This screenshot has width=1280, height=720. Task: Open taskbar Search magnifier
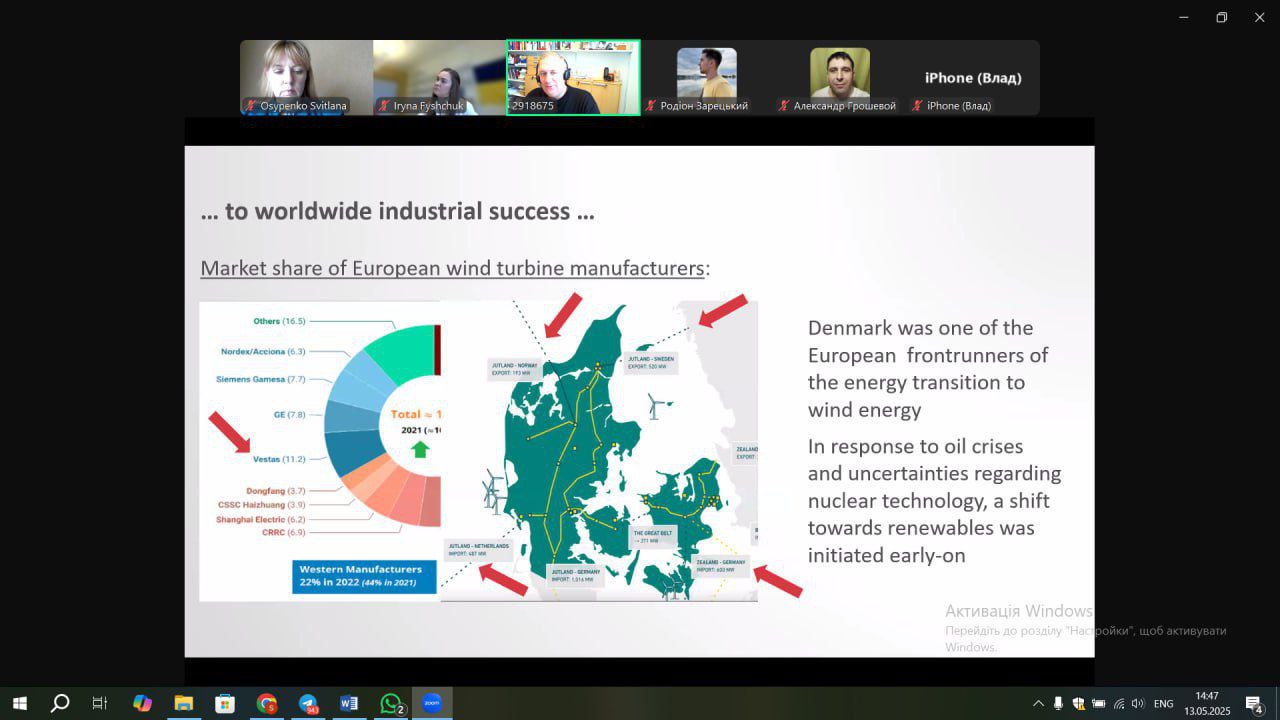60,703
